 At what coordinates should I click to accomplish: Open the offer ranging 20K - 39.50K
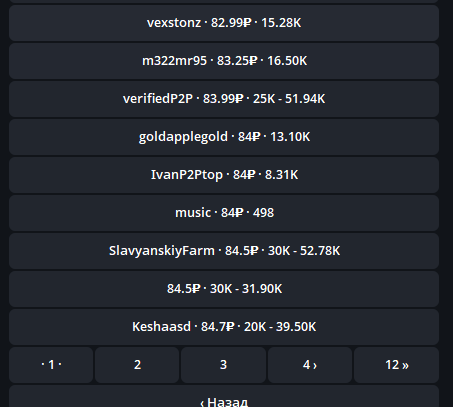click(224, 327)
